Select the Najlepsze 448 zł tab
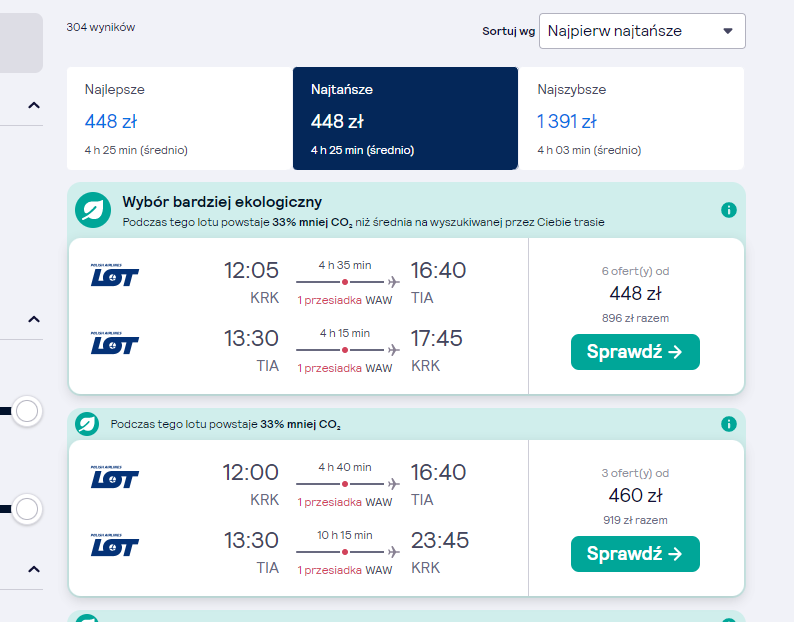The image size is (794, 622). [x=180, y=119]
